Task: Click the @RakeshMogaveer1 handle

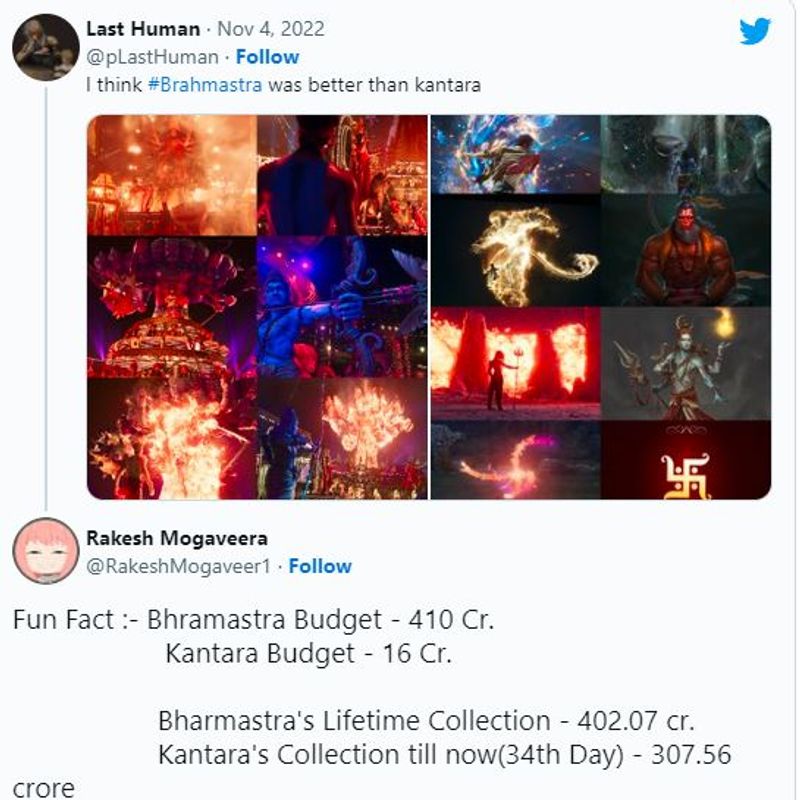Action: 178,566
